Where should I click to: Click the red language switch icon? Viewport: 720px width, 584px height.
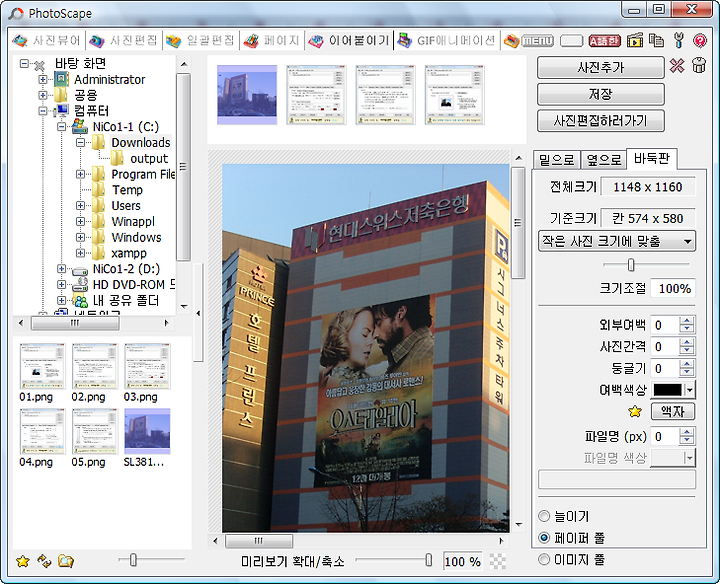coord(604,41)
